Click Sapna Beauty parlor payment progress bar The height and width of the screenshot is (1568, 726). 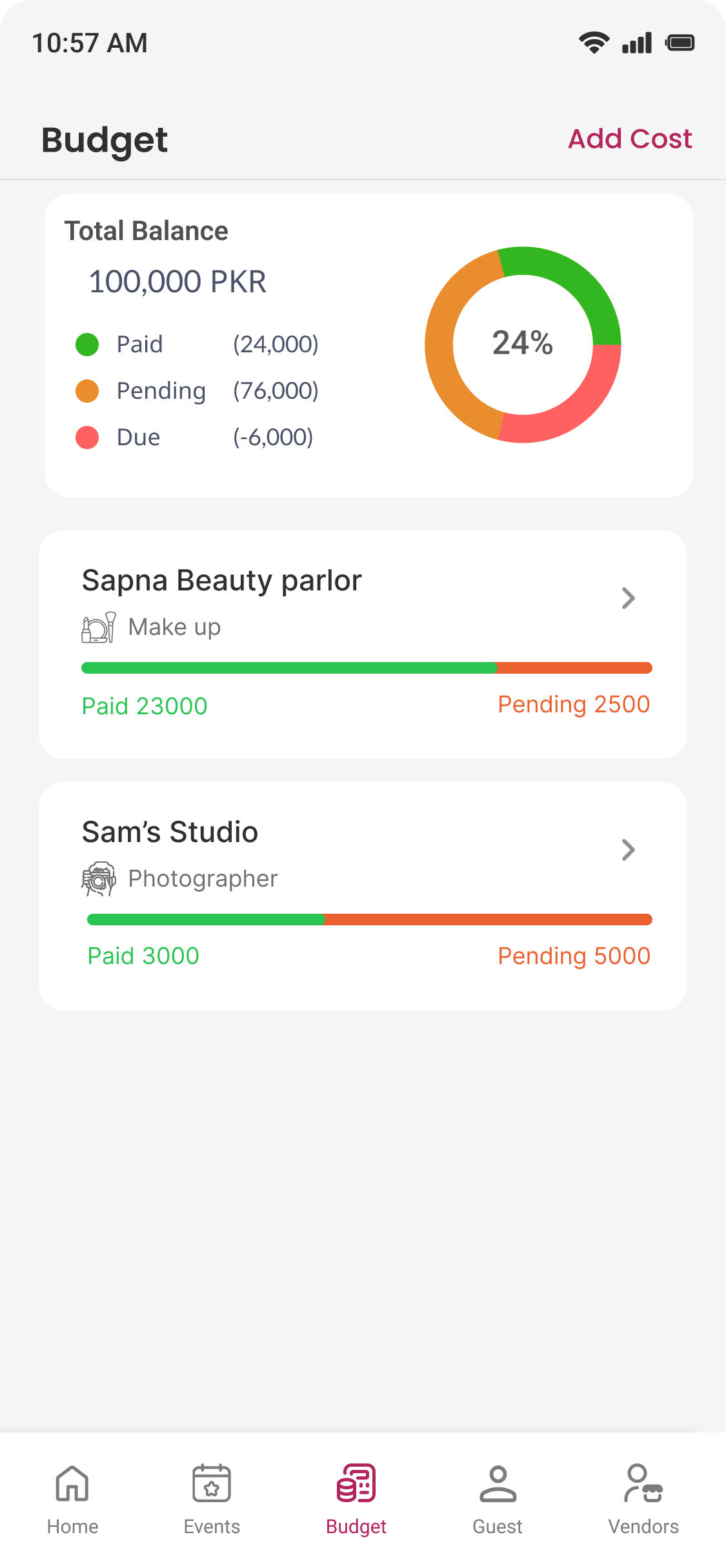pos(367,668)
